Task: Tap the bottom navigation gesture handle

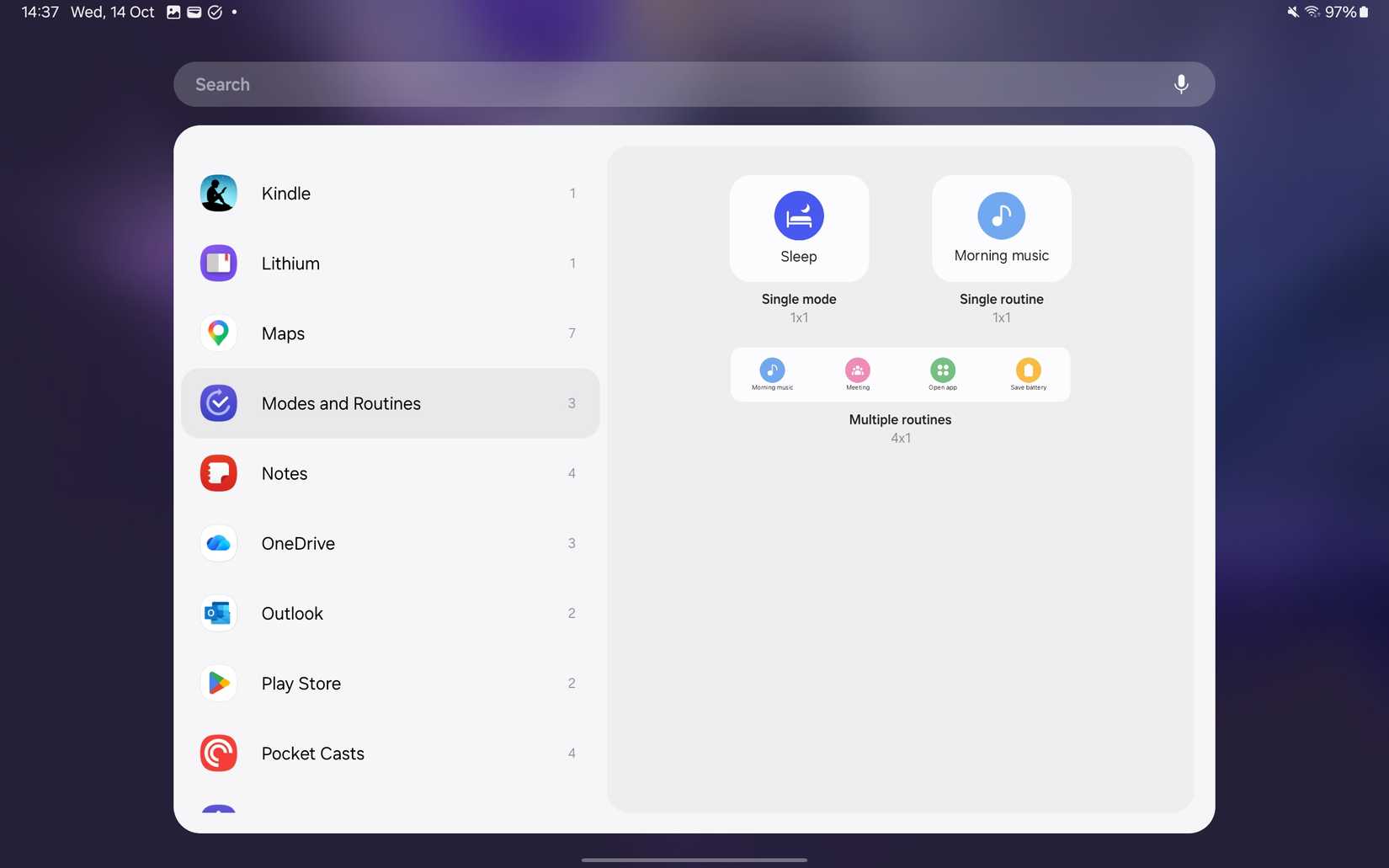Action: click(x=694, y=860)
